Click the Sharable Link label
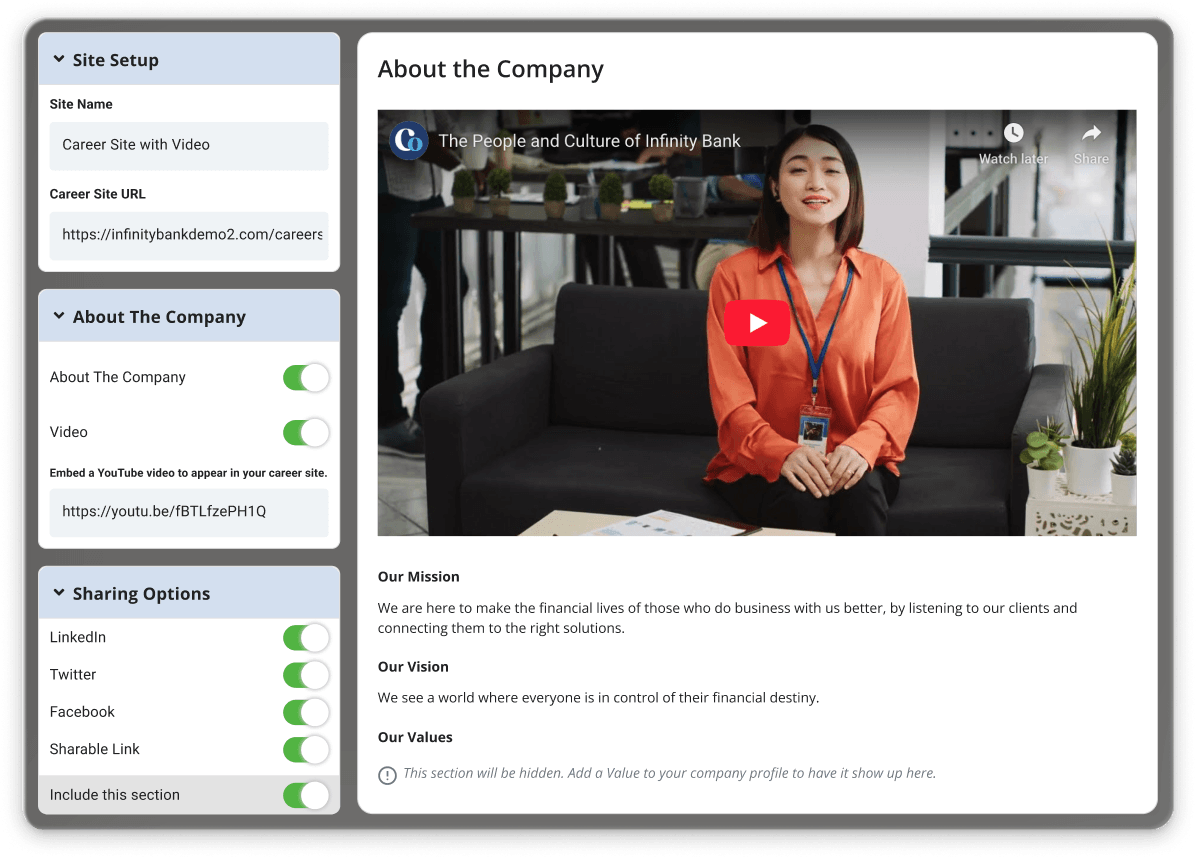 (95, 749)
